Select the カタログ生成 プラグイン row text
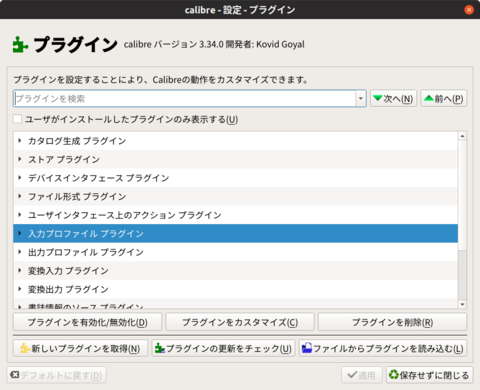Screen dimensions: 480x390 [x=77, y=141]
